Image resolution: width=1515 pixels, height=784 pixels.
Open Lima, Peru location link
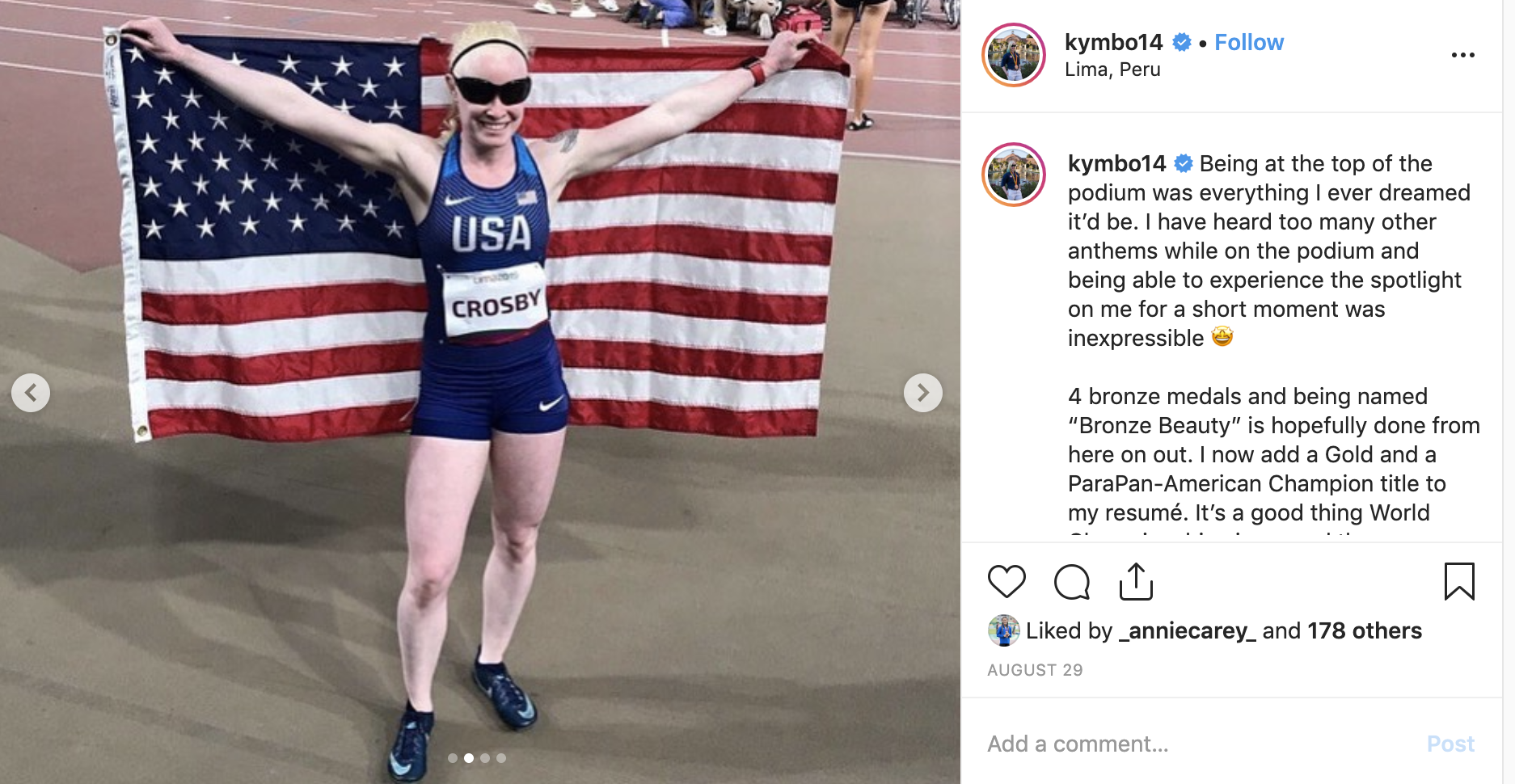click(1112, 70)
